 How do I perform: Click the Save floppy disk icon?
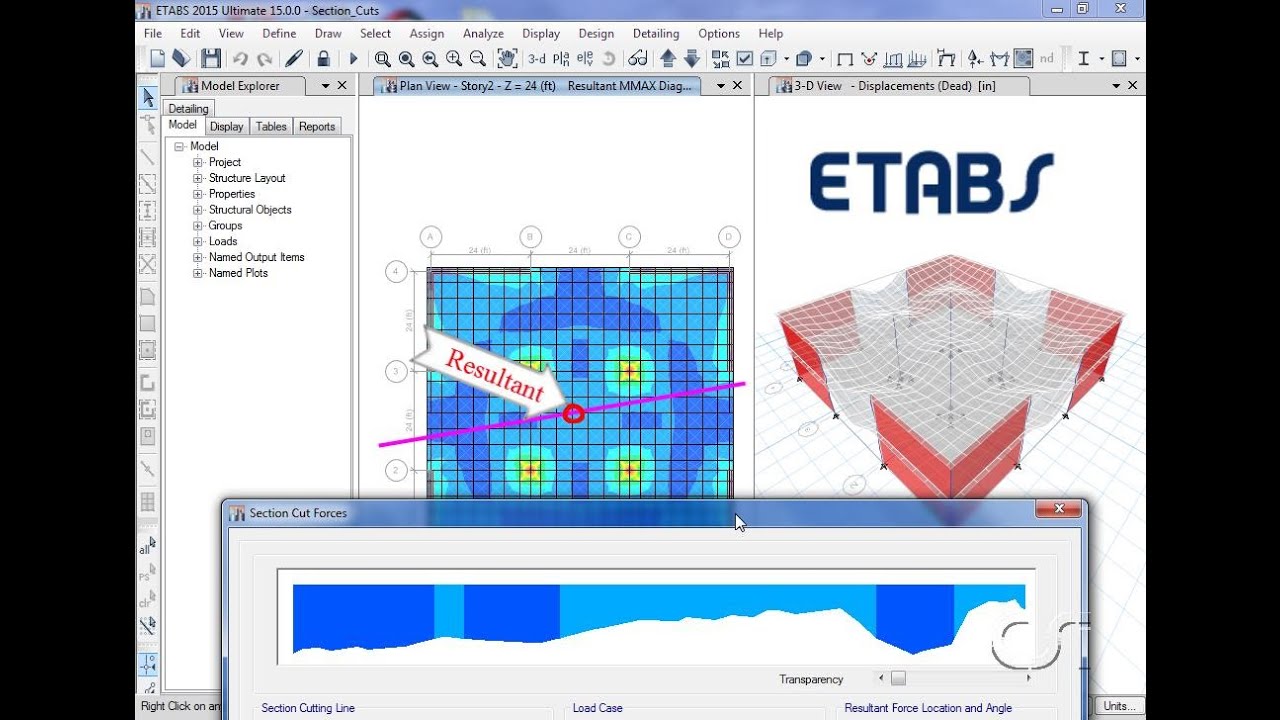click(x=210, y=59)
